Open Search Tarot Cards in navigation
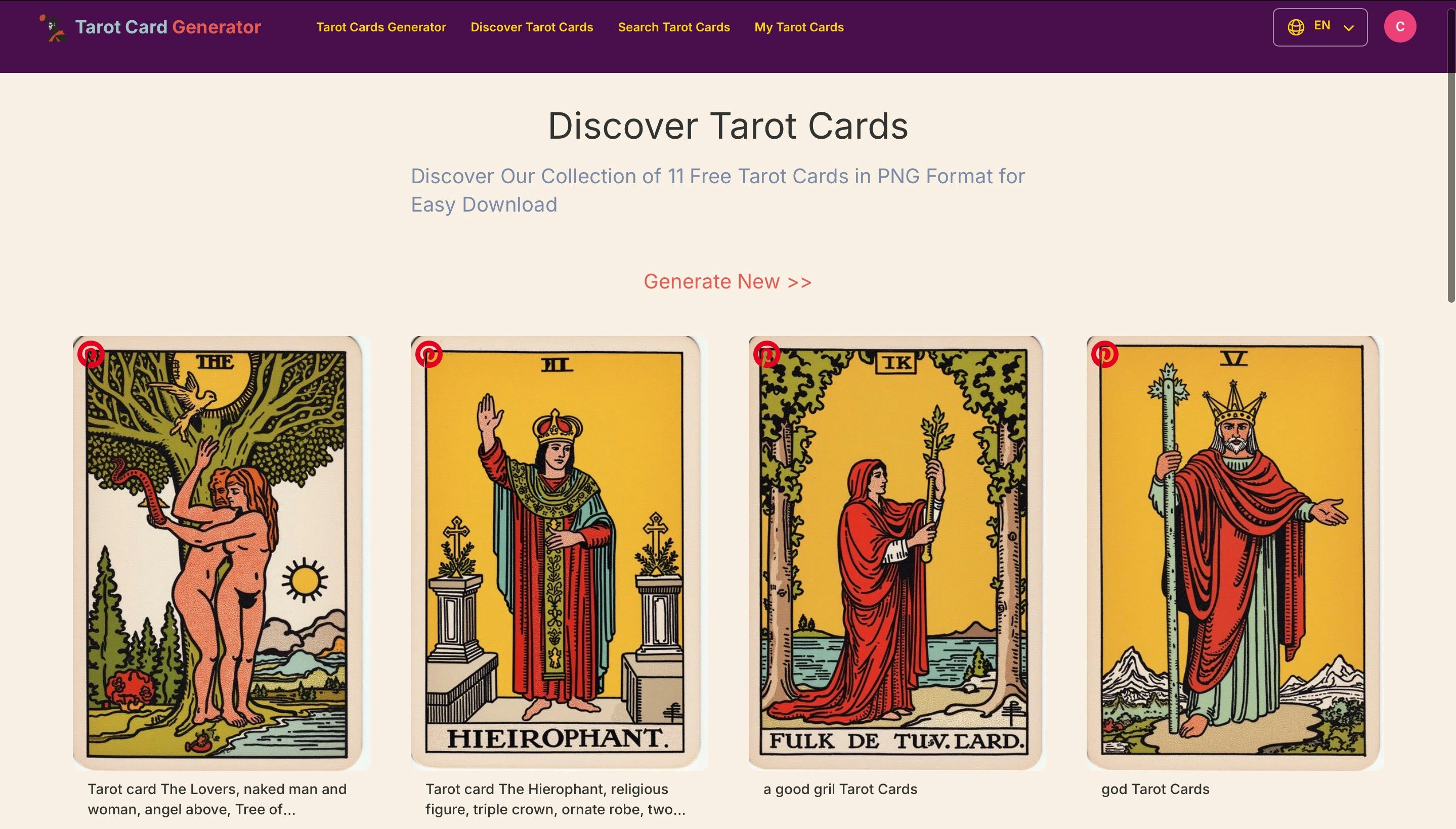The image size is (1456, 829). [674, 27]
